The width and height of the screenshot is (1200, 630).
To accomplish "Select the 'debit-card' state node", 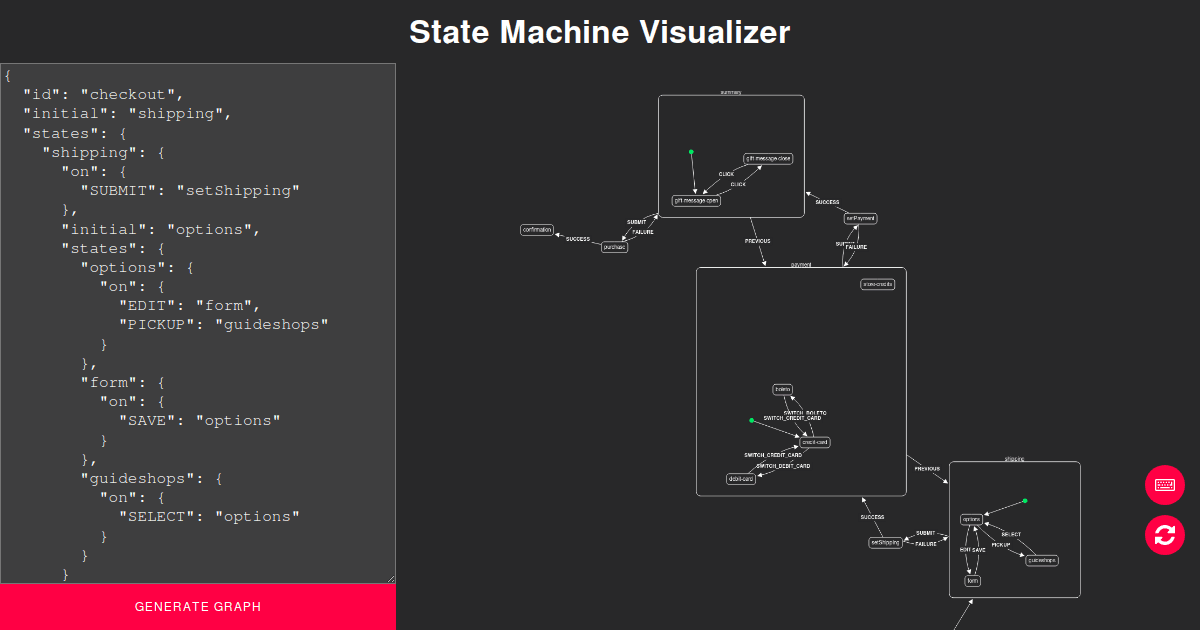I will [741, 479].
